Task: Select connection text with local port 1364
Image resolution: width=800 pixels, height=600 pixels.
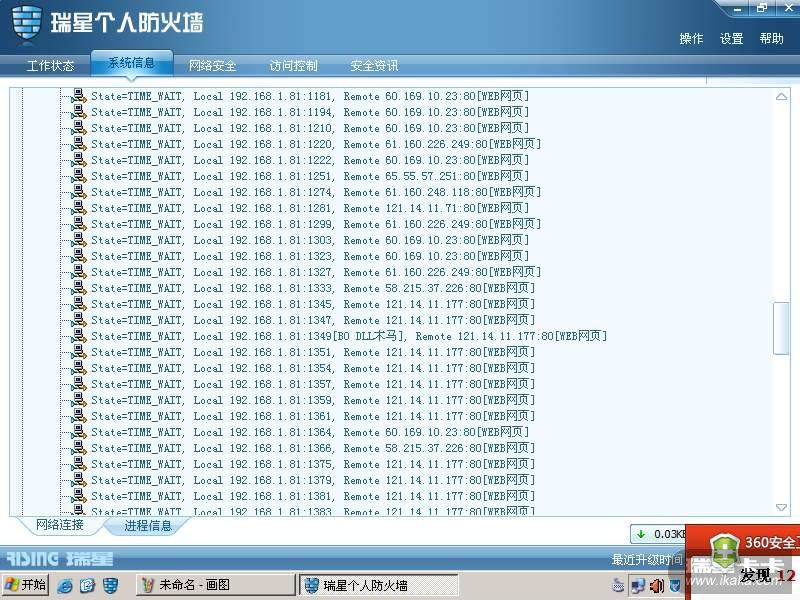Action: (310, 432)
